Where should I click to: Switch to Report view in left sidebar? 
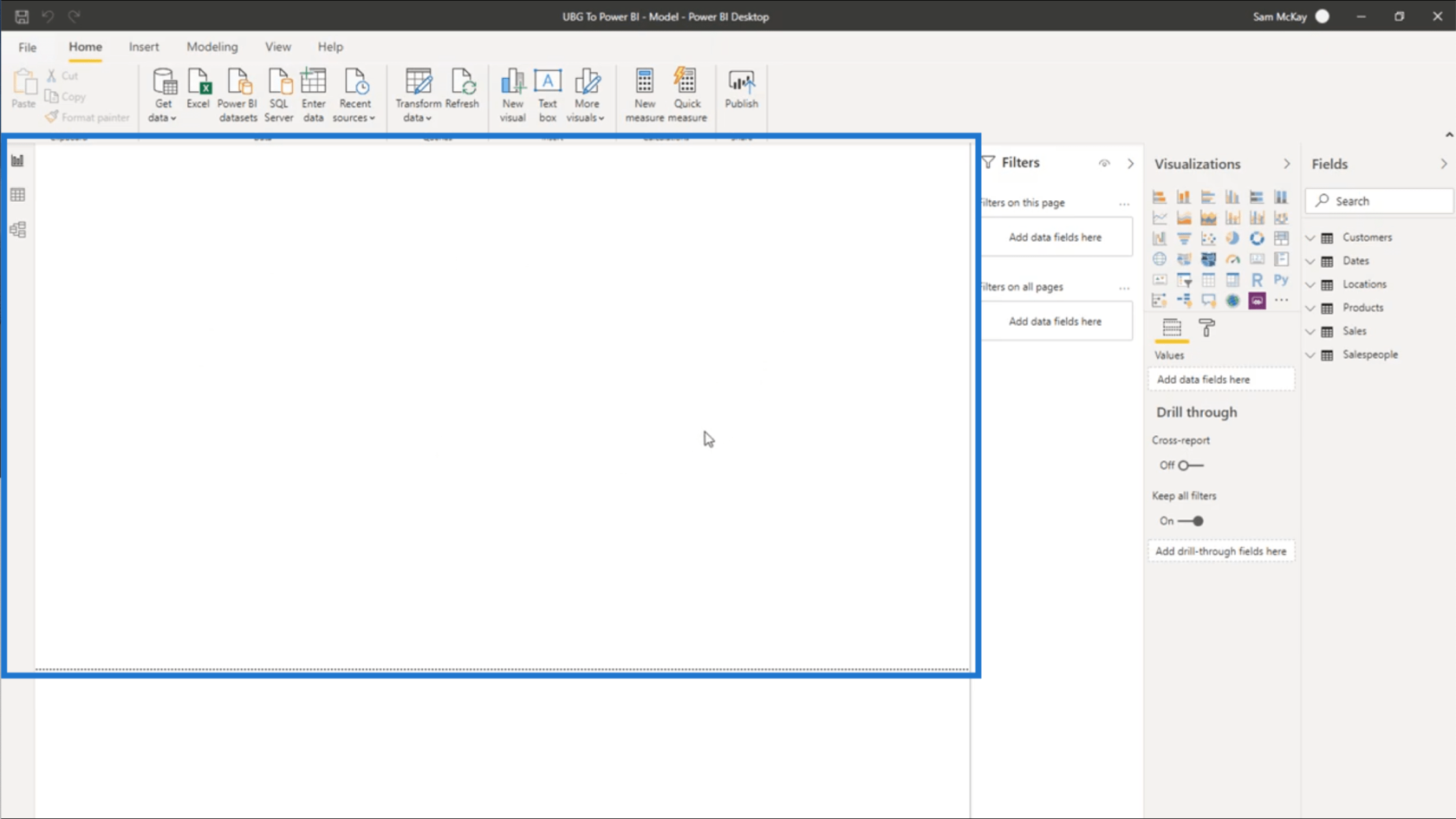point(17,160)
